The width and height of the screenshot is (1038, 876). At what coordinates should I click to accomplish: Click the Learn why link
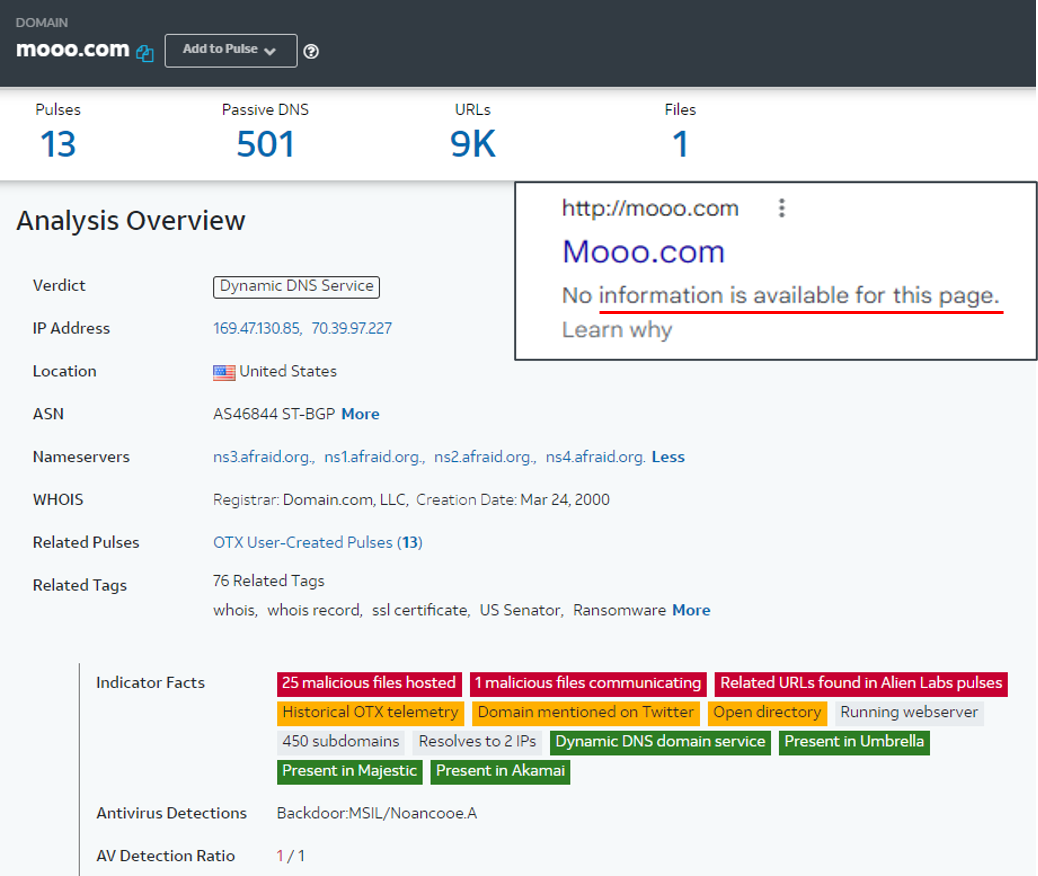point(617,330)
